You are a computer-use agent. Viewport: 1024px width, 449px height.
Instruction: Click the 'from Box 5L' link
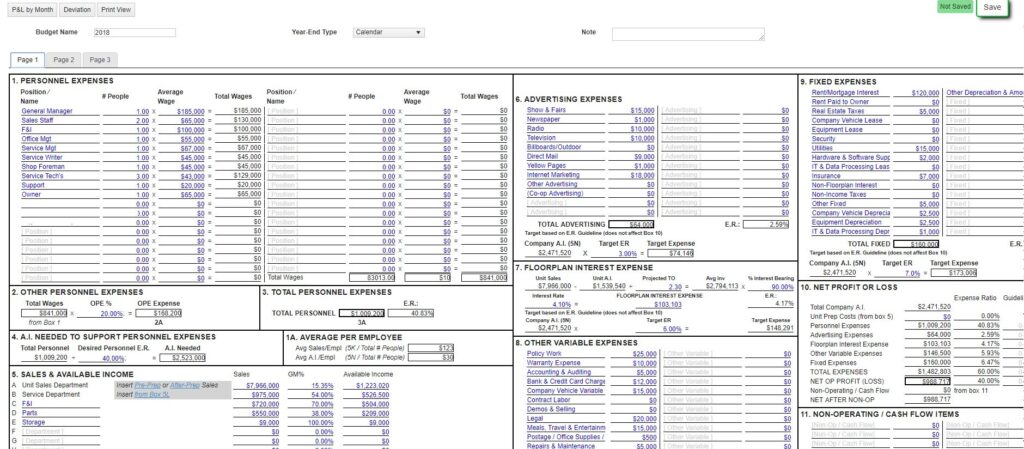pos(152,394)
